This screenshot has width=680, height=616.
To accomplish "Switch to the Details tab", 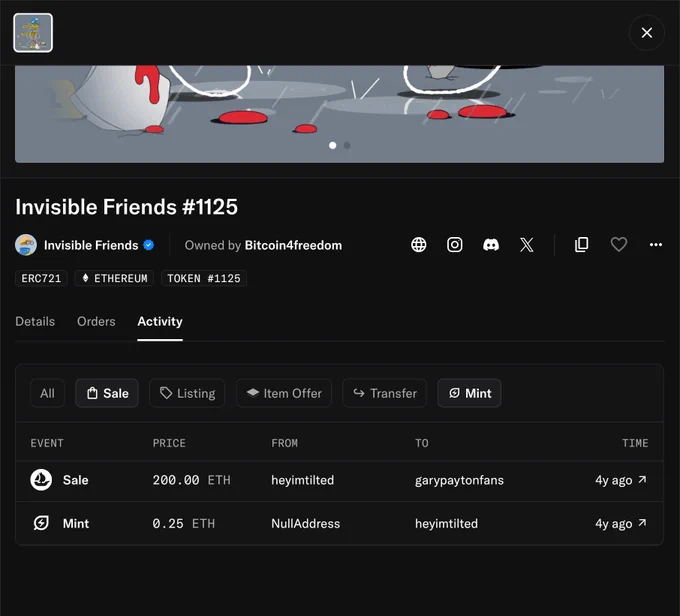I will pyautogui.click(x=35, y=321).
